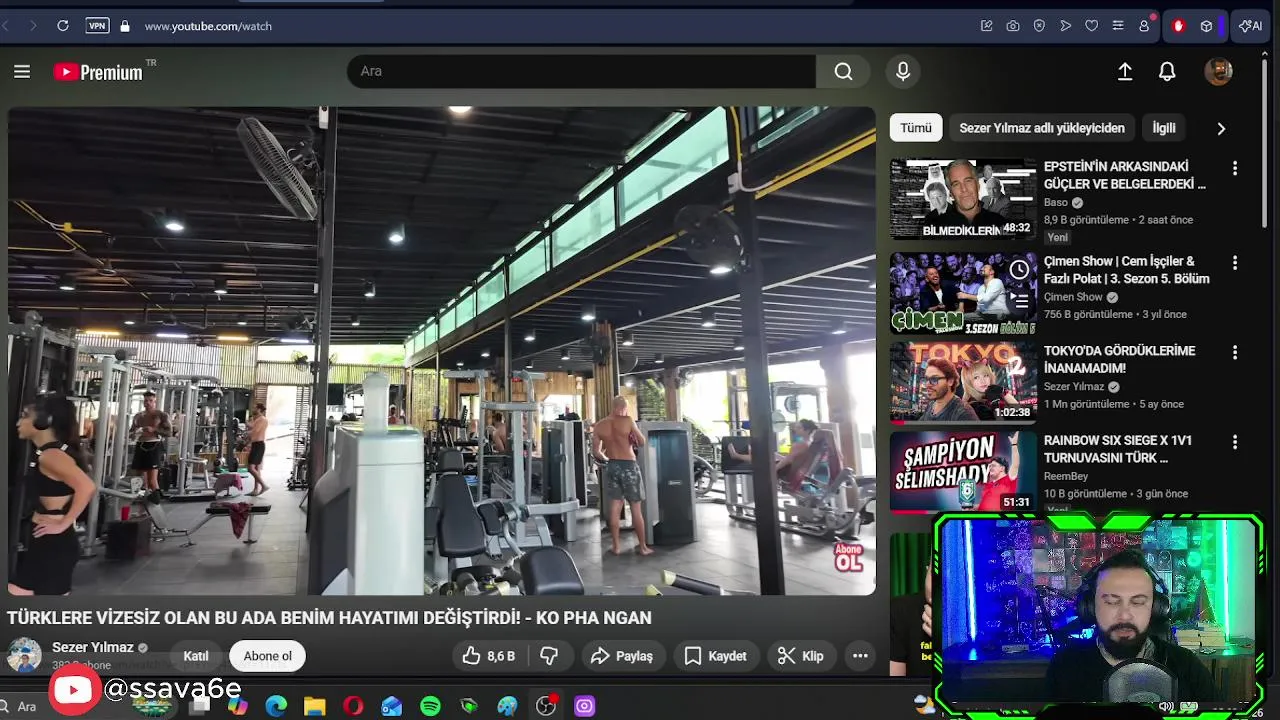The width and height of the screenshot is (1280, 720).
Task: Select Sezer Yılmaz adlı yükleyiciden chip
Action: coord(1042,128)
